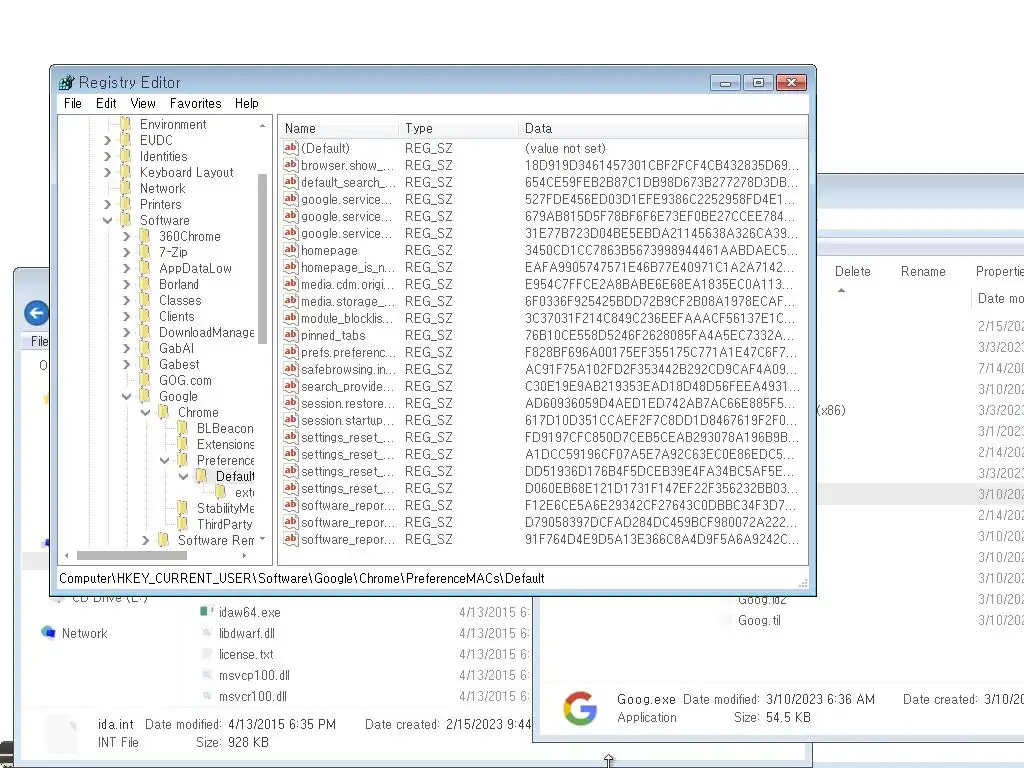Select the session.startup value row
Screen dimensions: 1024x768
pyautogui.click(x=542, y=420)
